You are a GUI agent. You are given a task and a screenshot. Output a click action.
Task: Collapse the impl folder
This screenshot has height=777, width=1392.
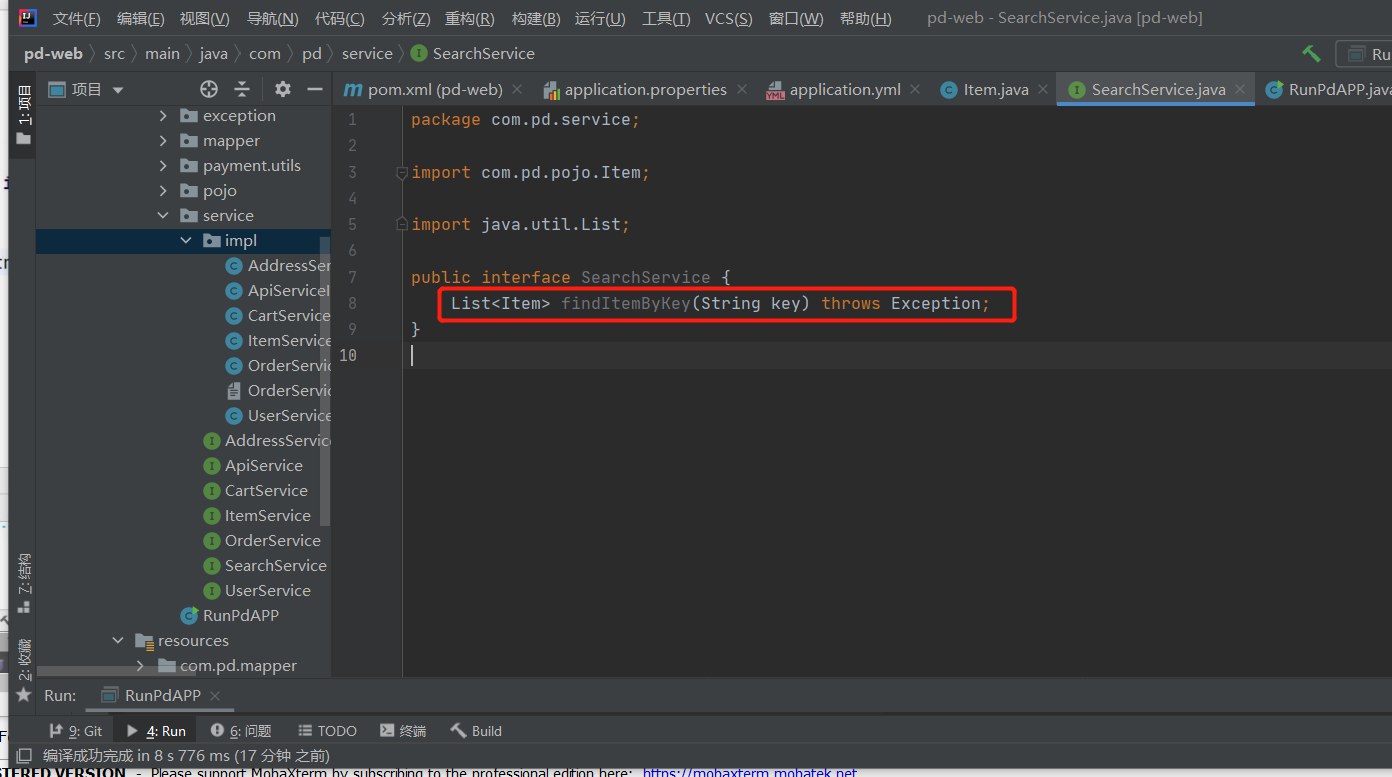(187, 241)
